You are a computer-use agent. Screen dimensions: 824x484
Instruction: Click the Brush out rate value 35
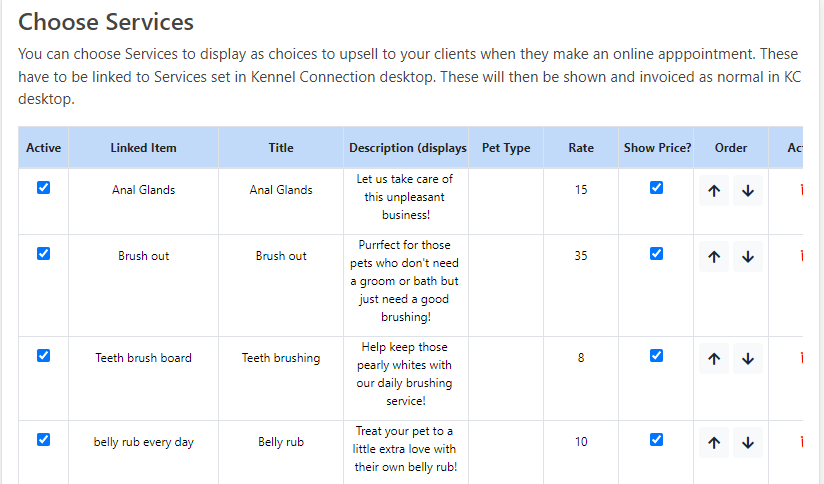[581, 256]
